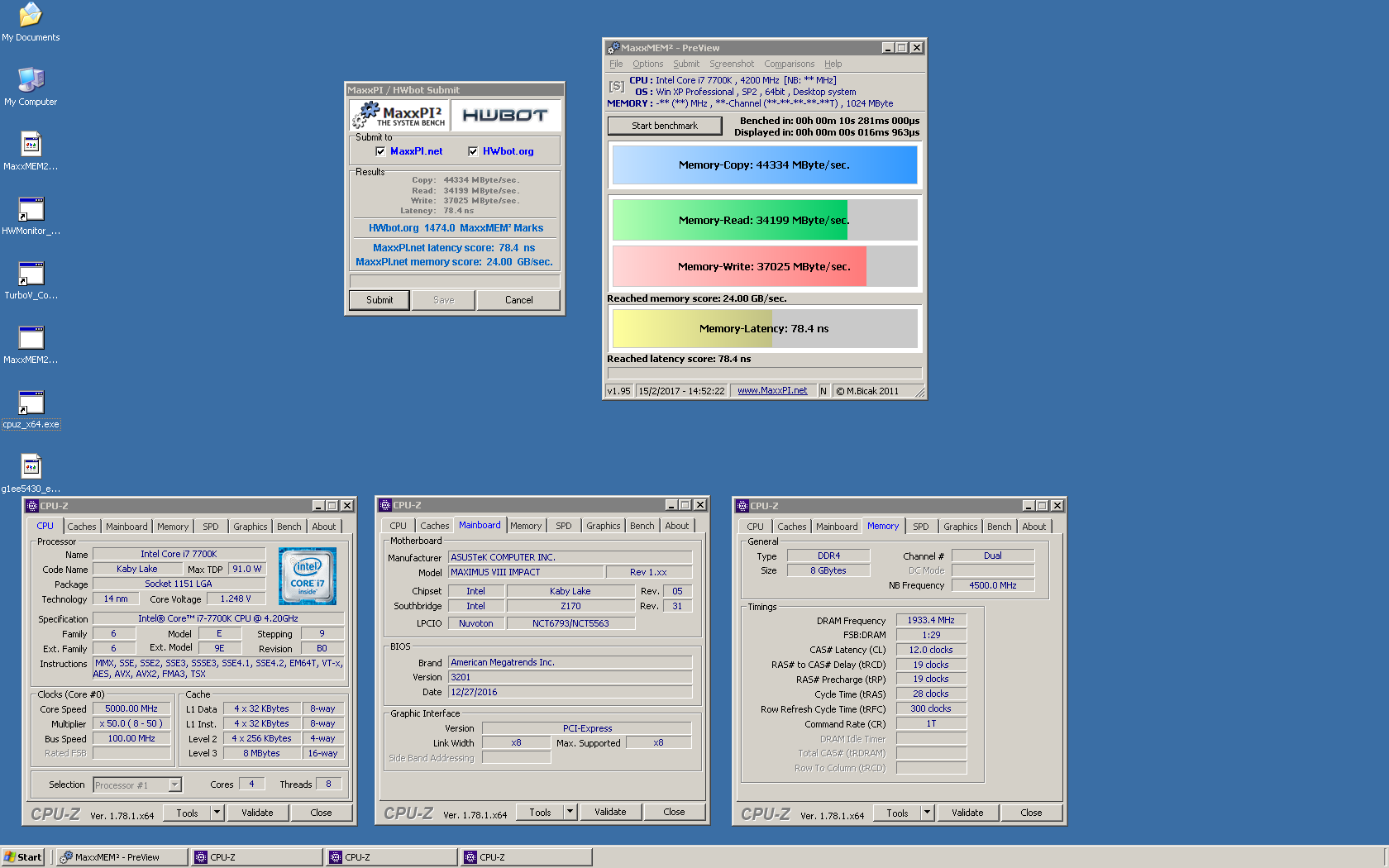Click the CPU-Z title icon of the CPU window

(31, 506)
